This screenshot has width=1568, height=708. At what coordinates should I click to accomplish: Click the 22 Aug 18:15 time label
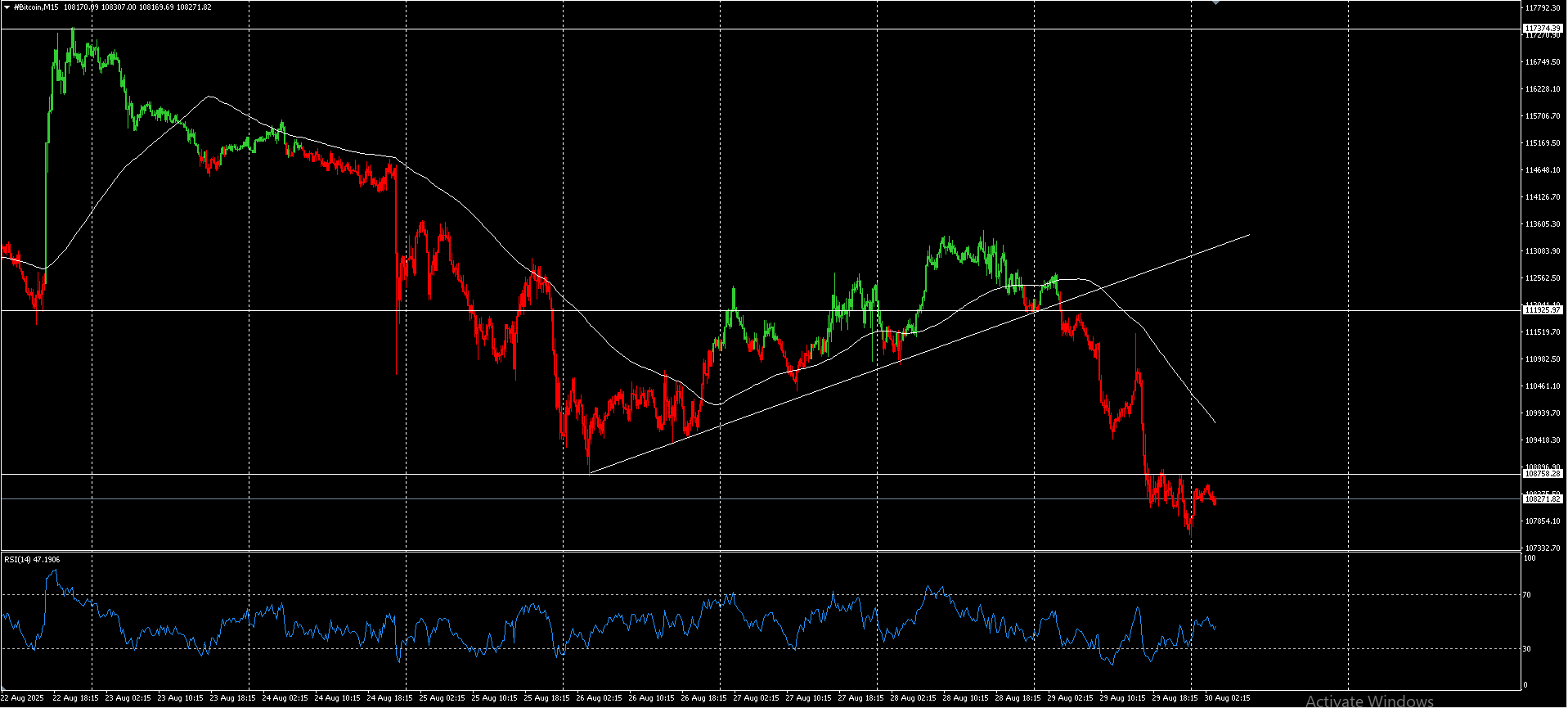click(x=75, y=698)
